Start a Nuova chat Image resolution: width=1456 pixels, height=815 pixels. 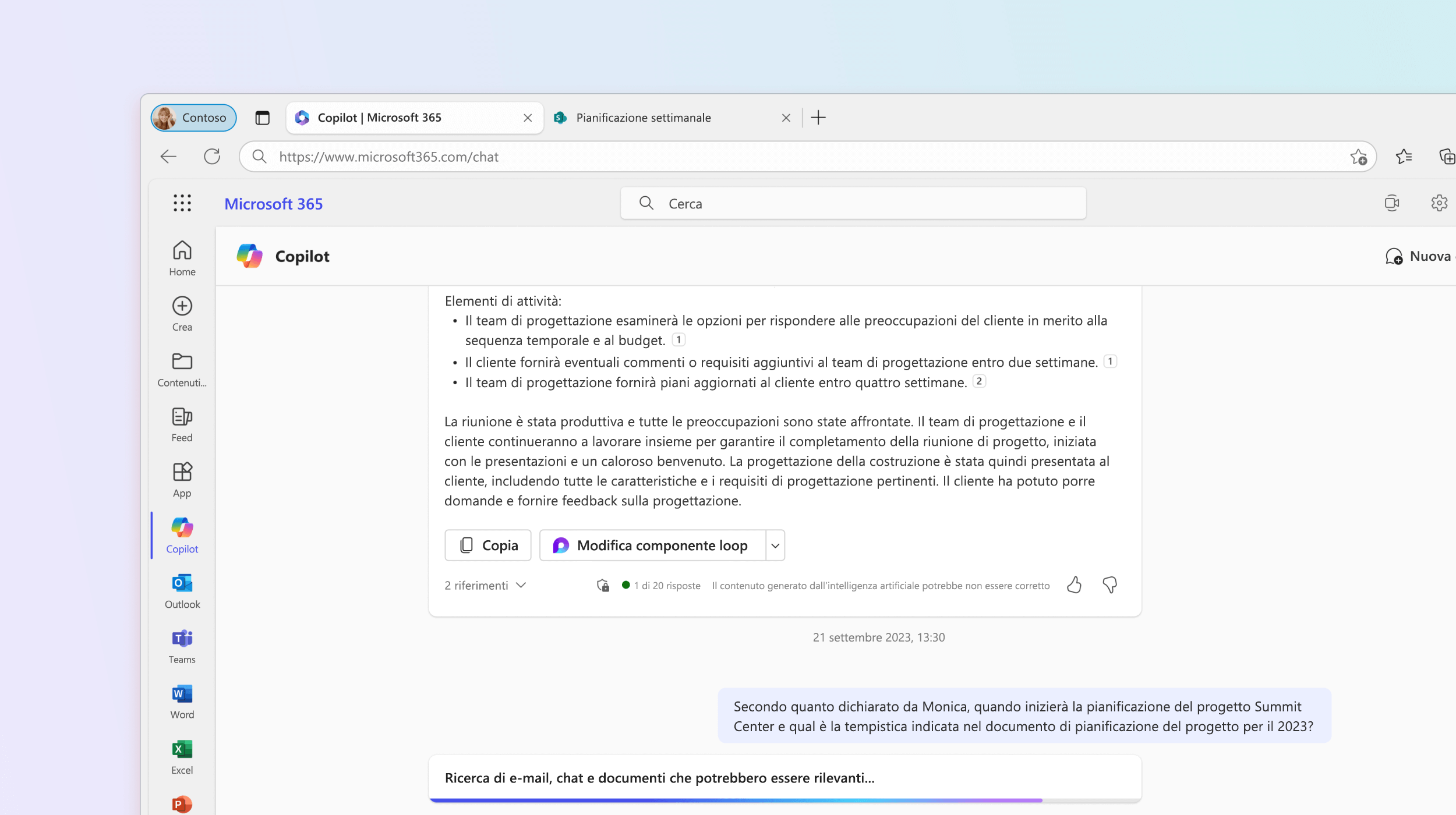tap(1420, 256)
